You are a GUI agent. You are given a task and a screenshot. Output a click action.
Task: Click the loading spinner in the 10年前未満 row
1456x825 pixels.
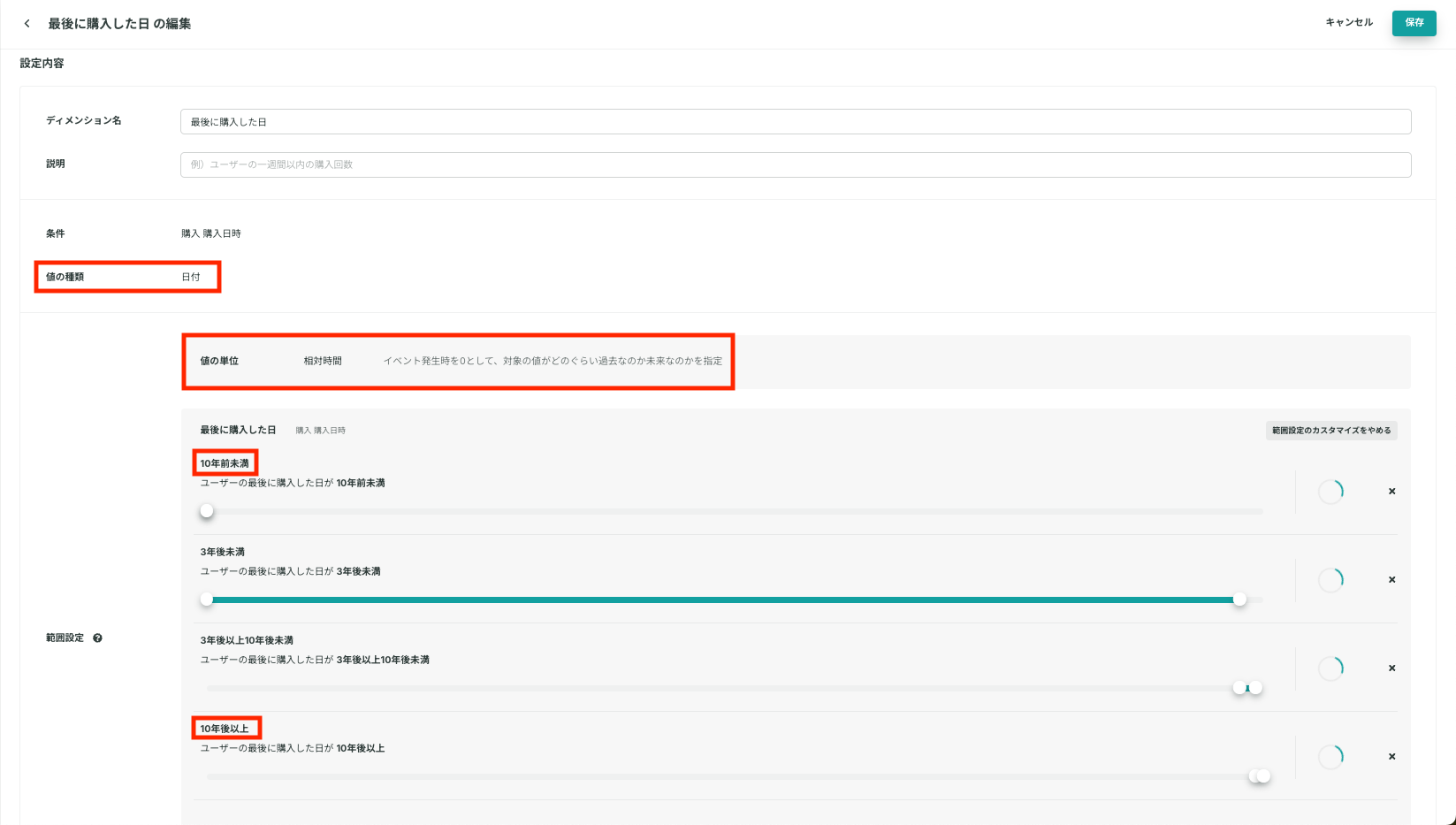pyautogui.click(x=1330, y=492)
